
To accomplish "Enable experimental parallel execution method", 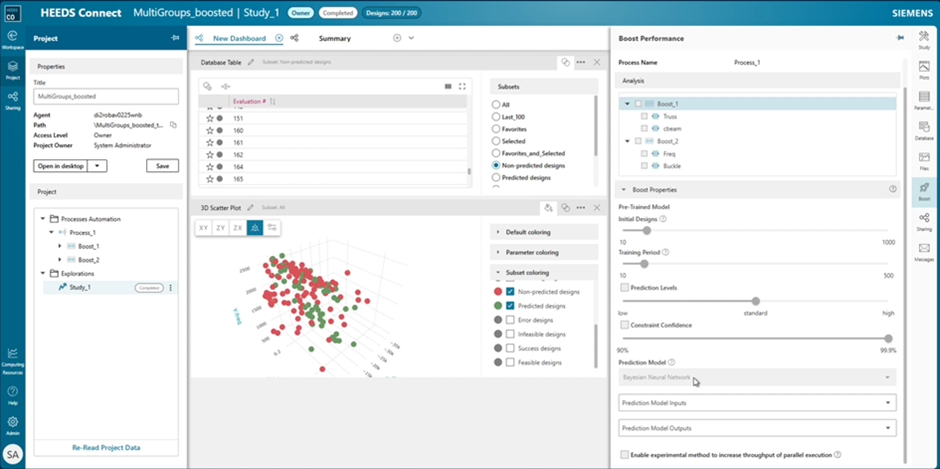I will 625,455.
